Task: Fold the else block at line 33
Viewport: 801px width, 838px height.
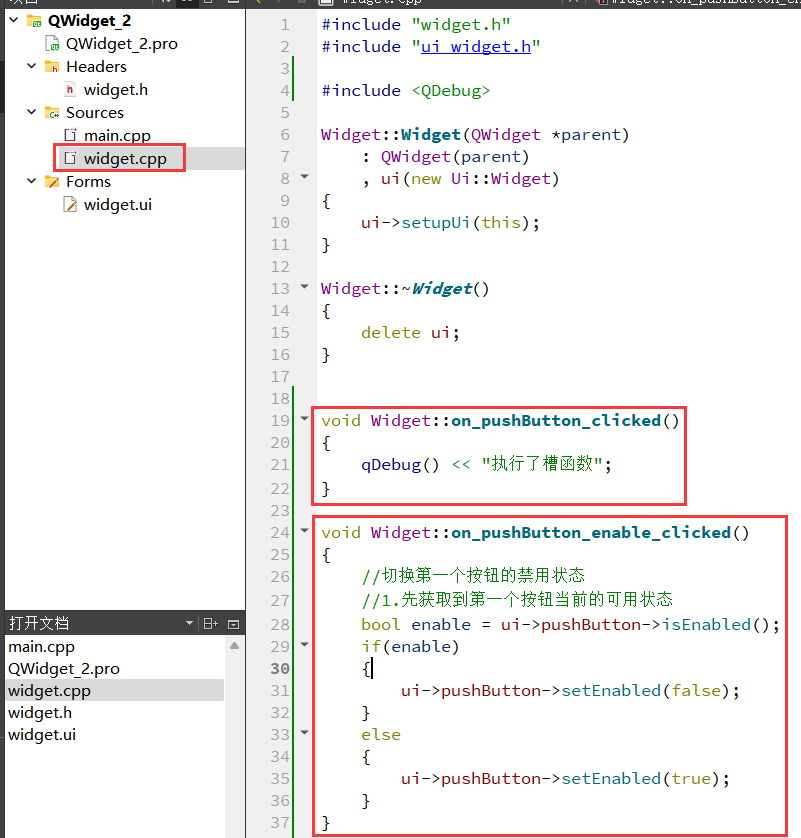Action: pyautogui.click(x=305, y=734)
